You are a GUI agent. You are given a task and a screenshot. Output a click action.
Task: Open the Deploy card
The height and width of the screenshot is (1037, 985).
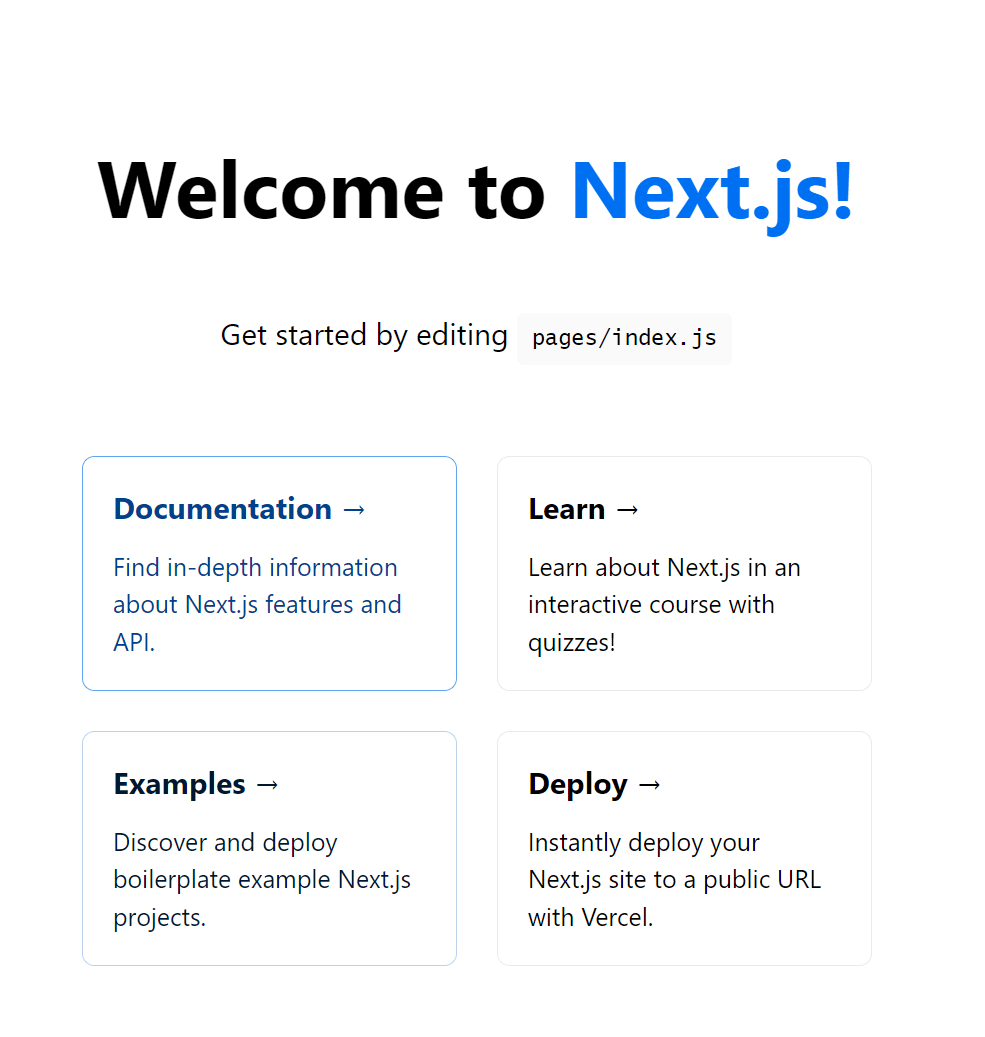(x=684, y=849)
